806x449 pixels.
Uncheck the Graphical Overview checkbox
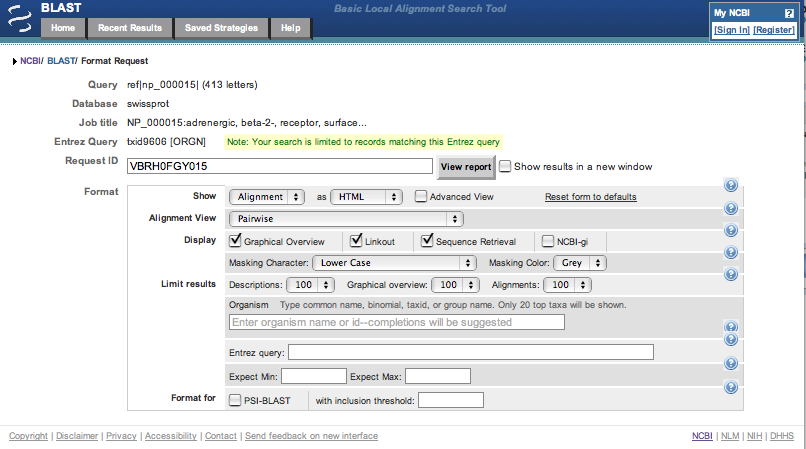tap(235, 241)
